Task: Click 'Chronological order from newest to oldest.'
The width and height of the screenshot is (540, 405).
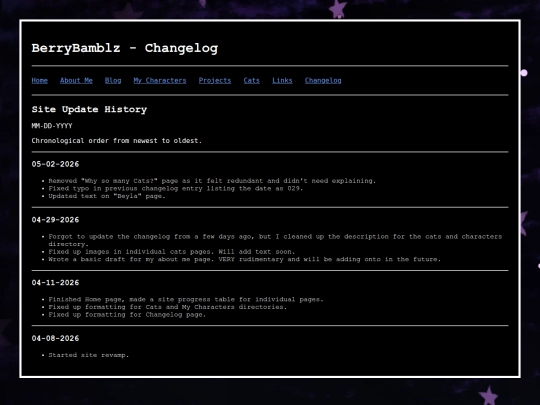Action: click(x=117, y=141)
